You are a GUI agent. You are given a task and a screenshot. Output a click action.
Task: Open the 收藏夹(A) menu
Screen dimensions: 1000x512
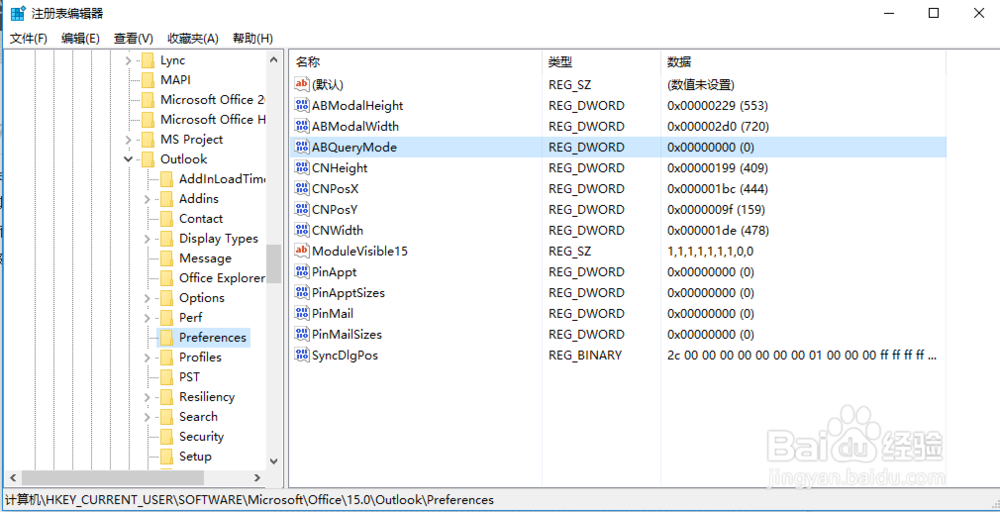point(193,38)
